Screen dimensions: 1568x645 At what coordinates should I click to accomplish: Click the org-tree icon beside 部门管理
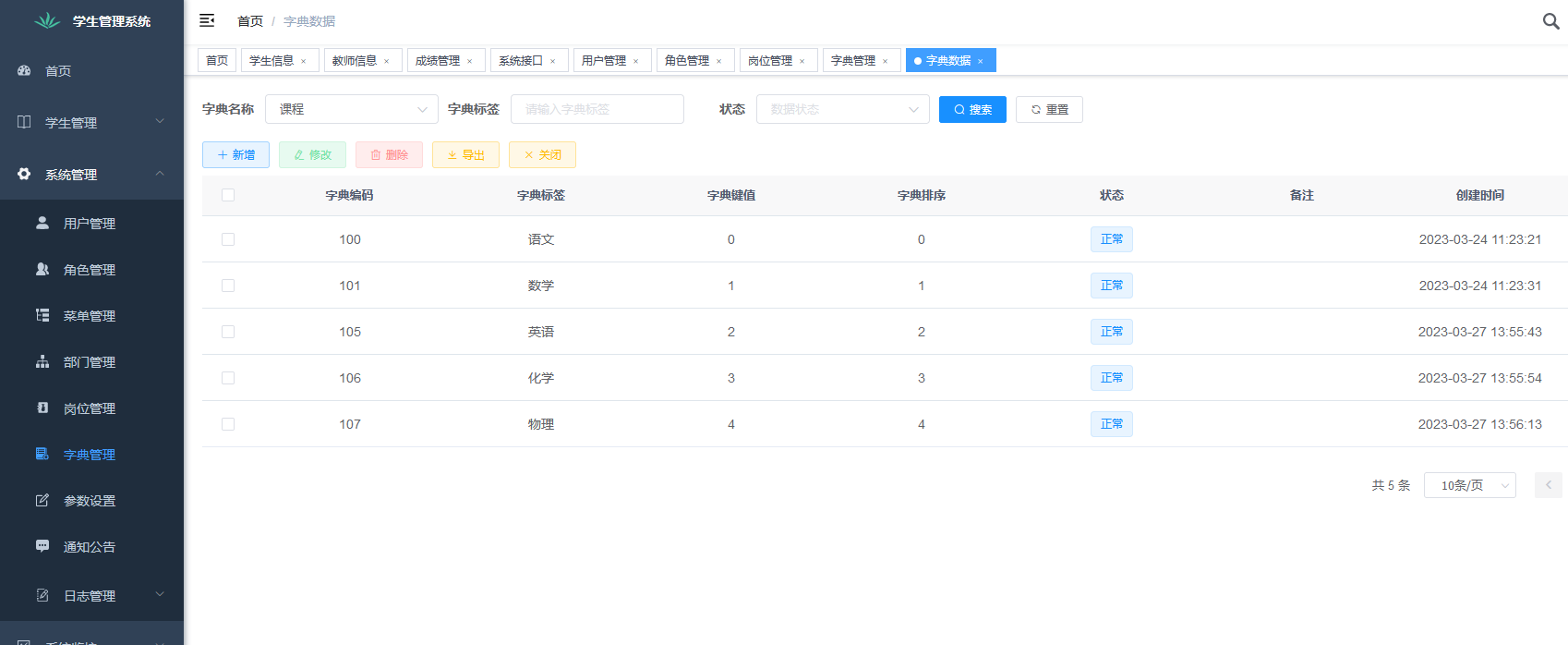(42, 361)
